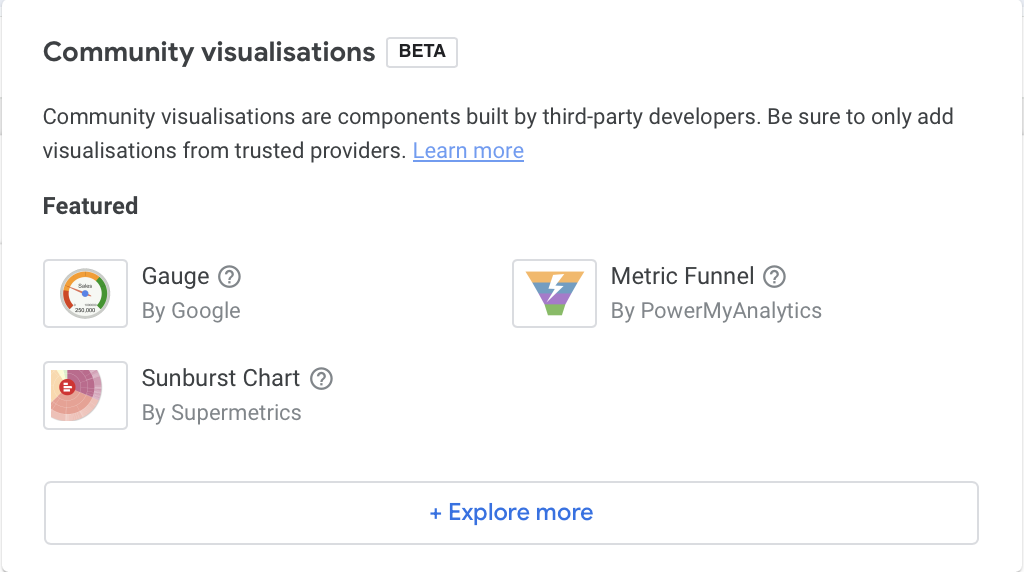The image size is (1024, 572).
Task: Select the Sunburst Chart thumbnail icon
Action: [x=85, y=395]
